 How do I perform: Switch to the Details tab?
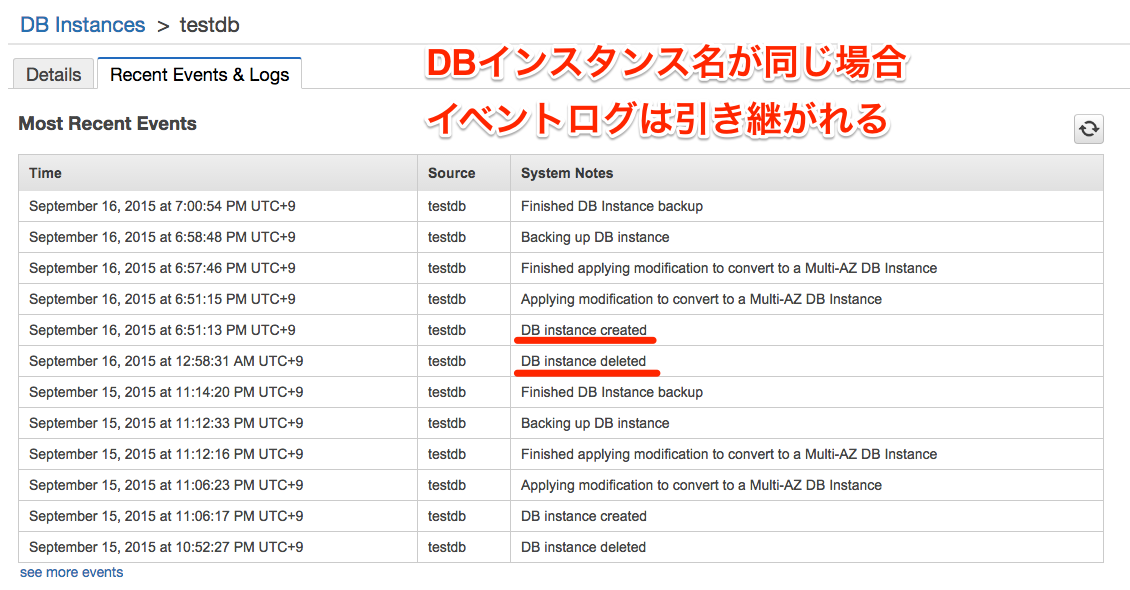(x=53, y=74)
